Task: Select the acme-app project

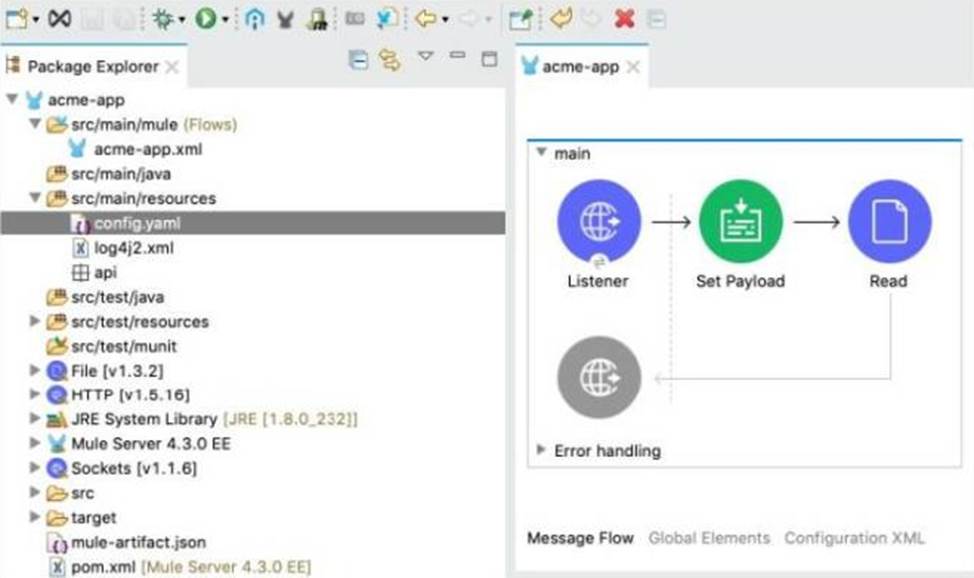Action: click(86, 100)
